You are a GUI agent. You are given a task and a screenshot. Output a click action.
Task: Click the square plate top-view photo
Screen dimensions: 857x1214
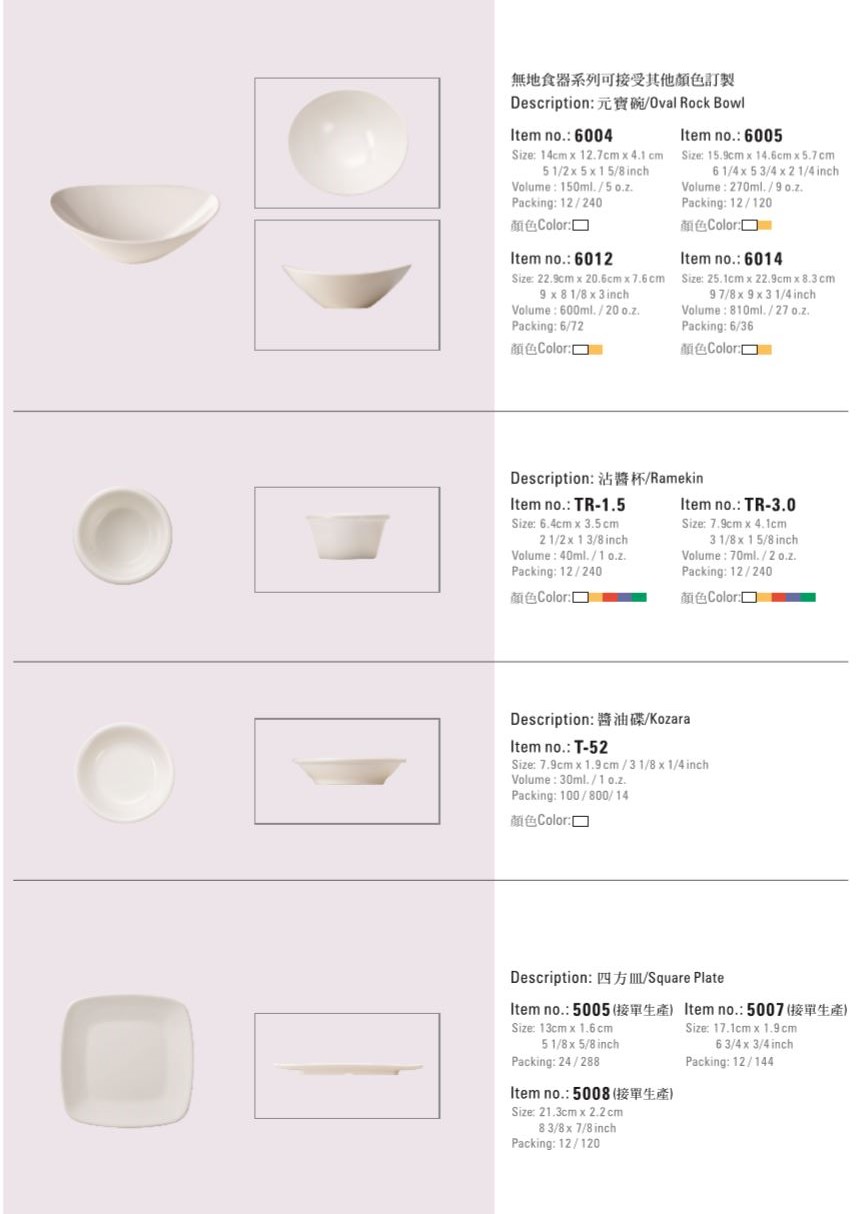[x=127, y=1061]
